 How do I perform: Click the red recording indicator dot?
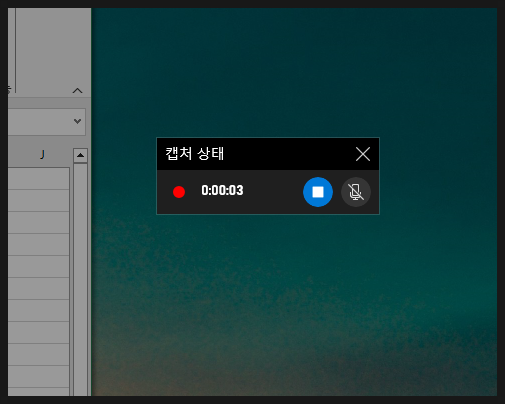(x=179, y=192)
